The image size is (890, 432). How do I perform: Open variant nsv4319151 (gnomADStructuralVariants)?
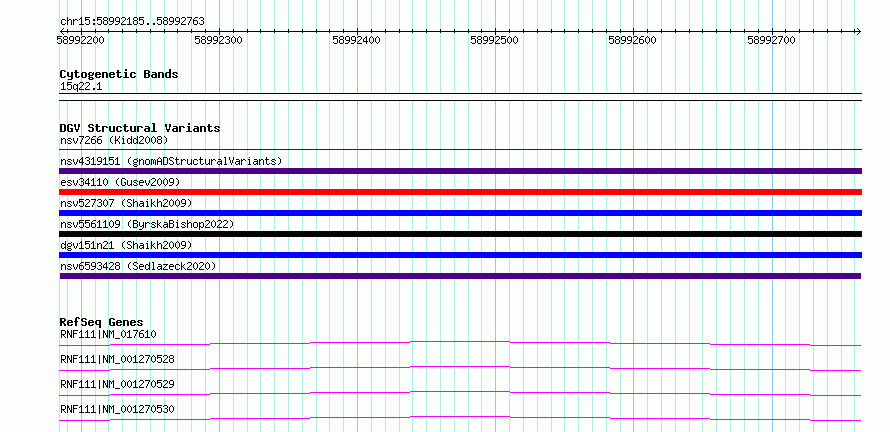click(171, 161)
